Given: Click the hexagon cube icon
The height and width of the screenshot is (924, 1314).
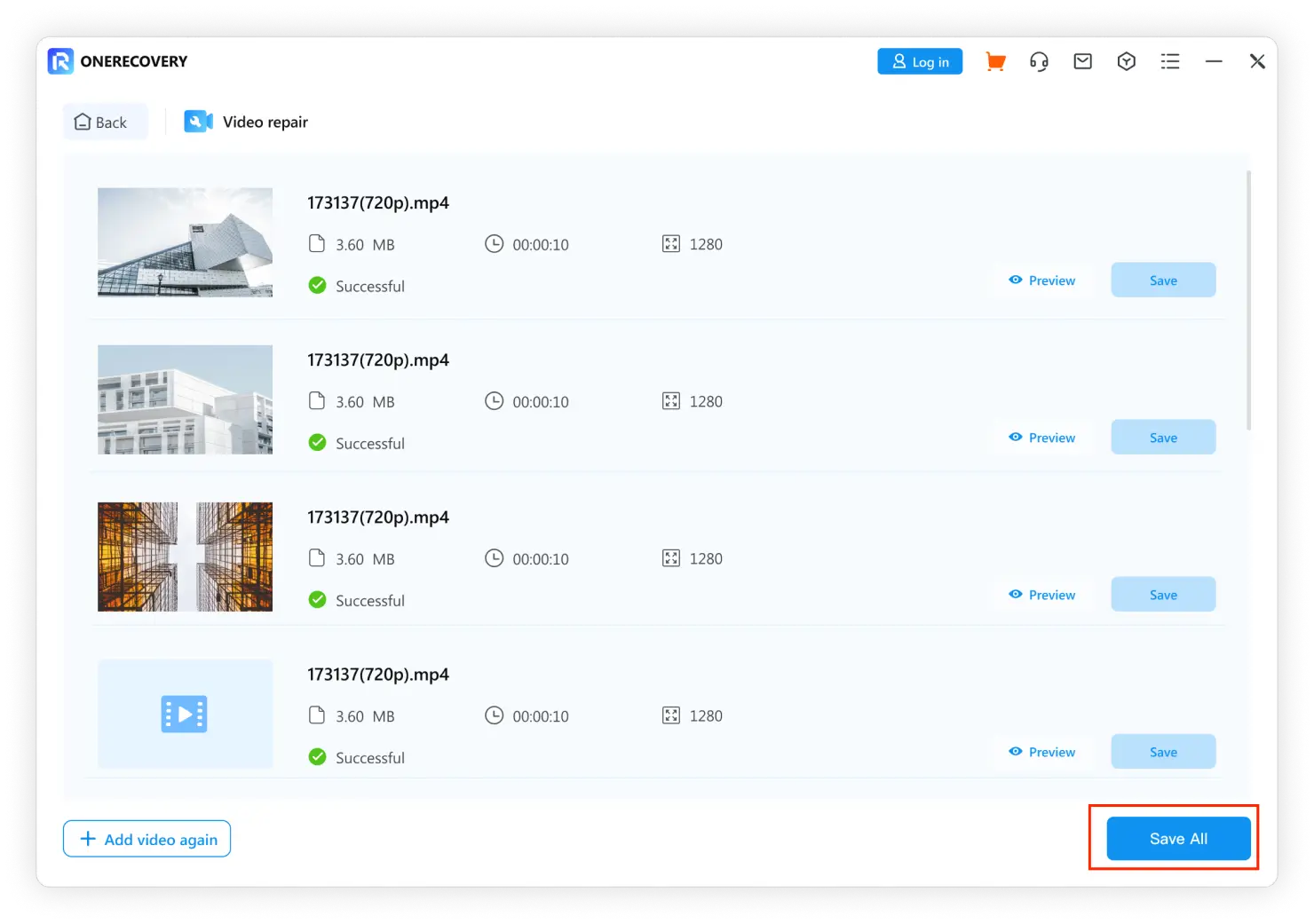Looking at the screenshot, I should pos(1126,61).
